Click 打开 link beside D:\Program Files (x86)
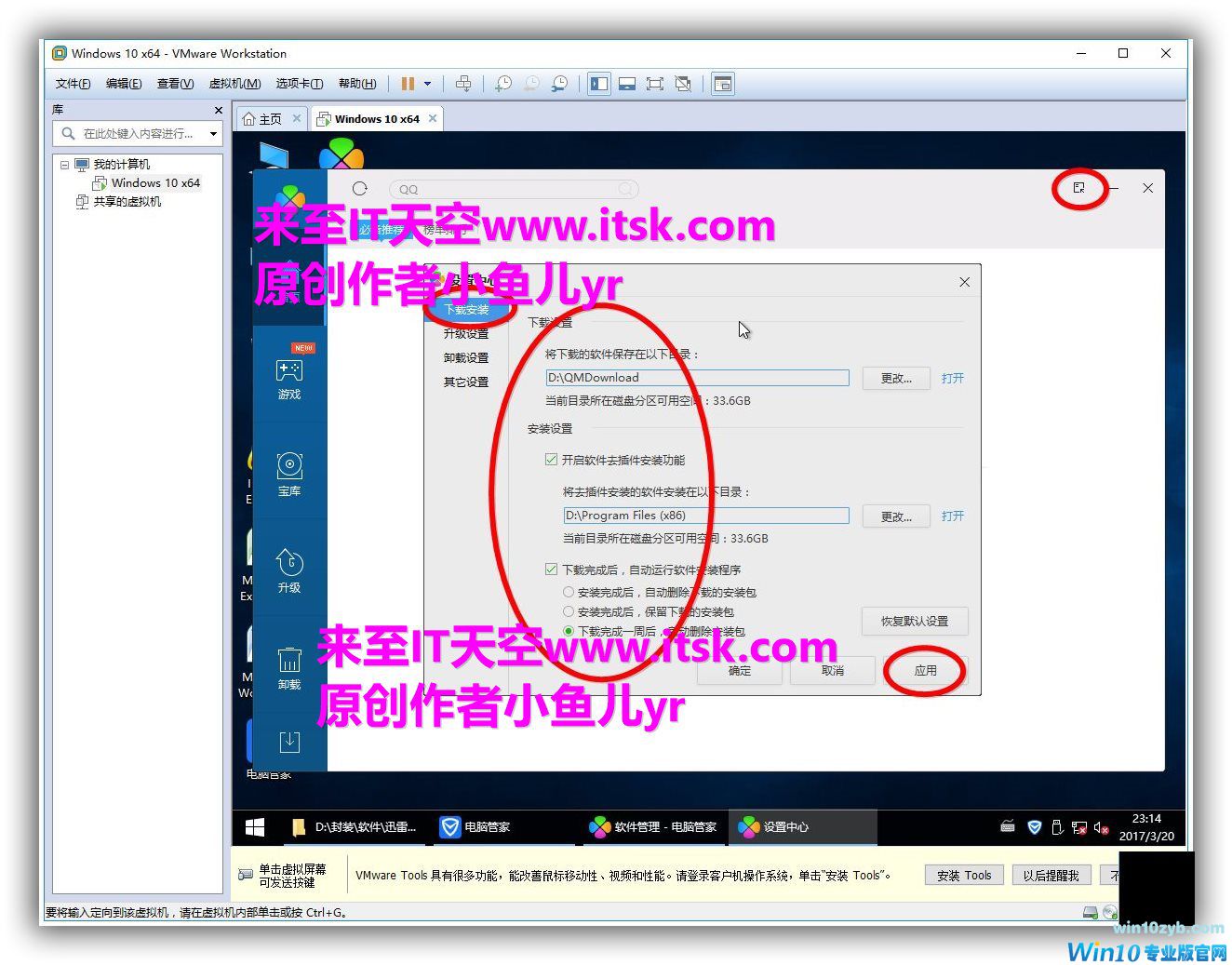The image size is (1232, 965). (953, 516)
